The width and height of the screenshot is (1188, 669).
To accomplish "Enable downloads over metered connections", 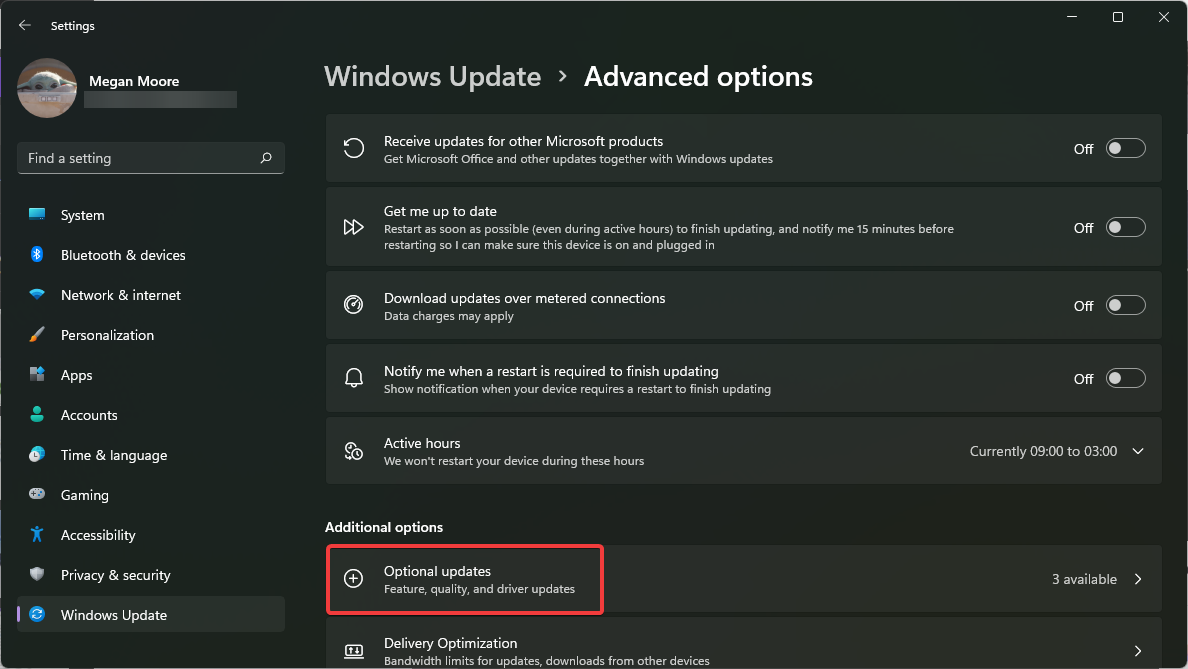I will (x=1125, y=305).
